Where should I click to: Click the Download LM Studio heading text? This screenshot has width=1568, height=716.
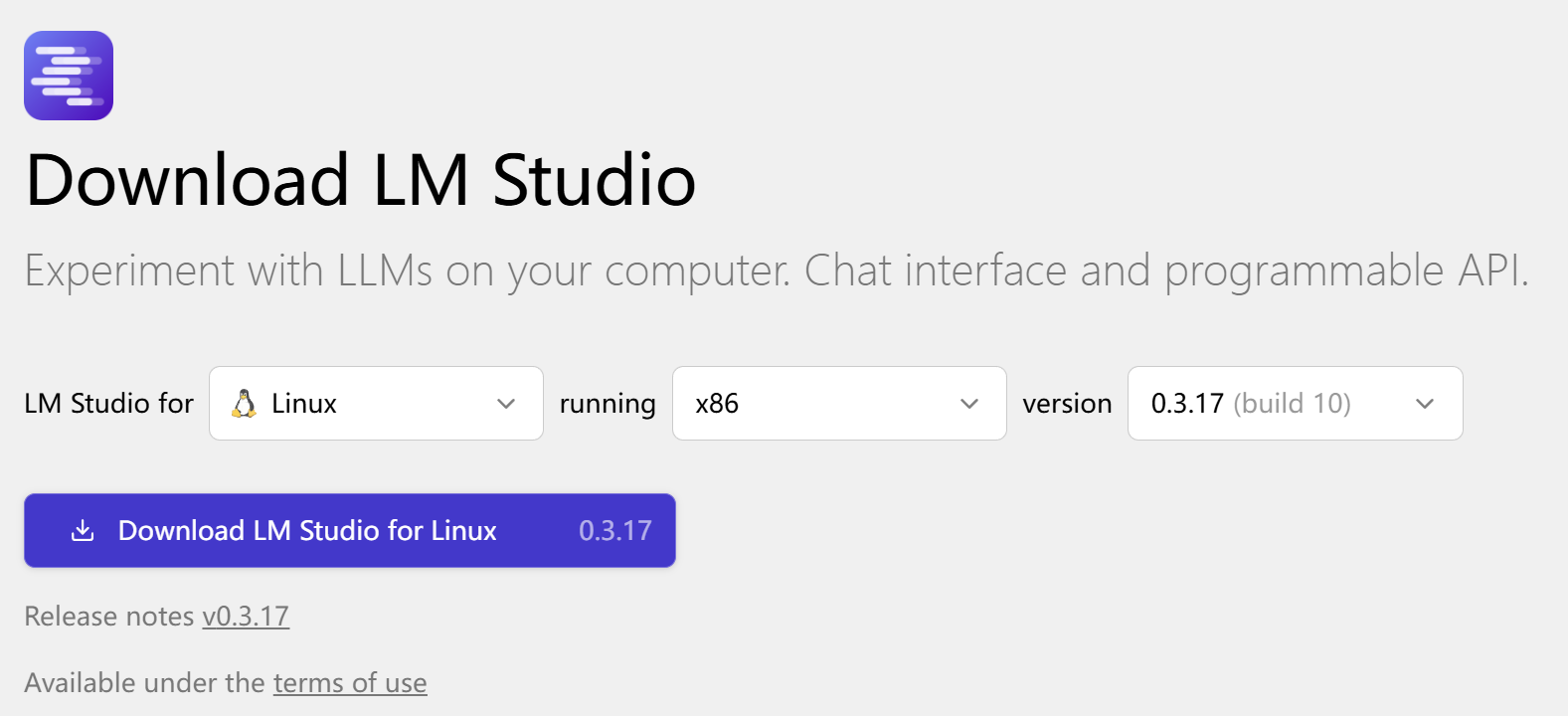coord(360,180)
